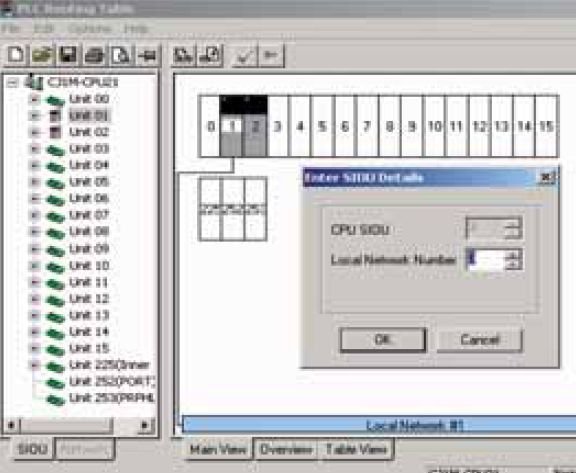
Task: Select the Unit 15 tree label
Action: point(89,349)
